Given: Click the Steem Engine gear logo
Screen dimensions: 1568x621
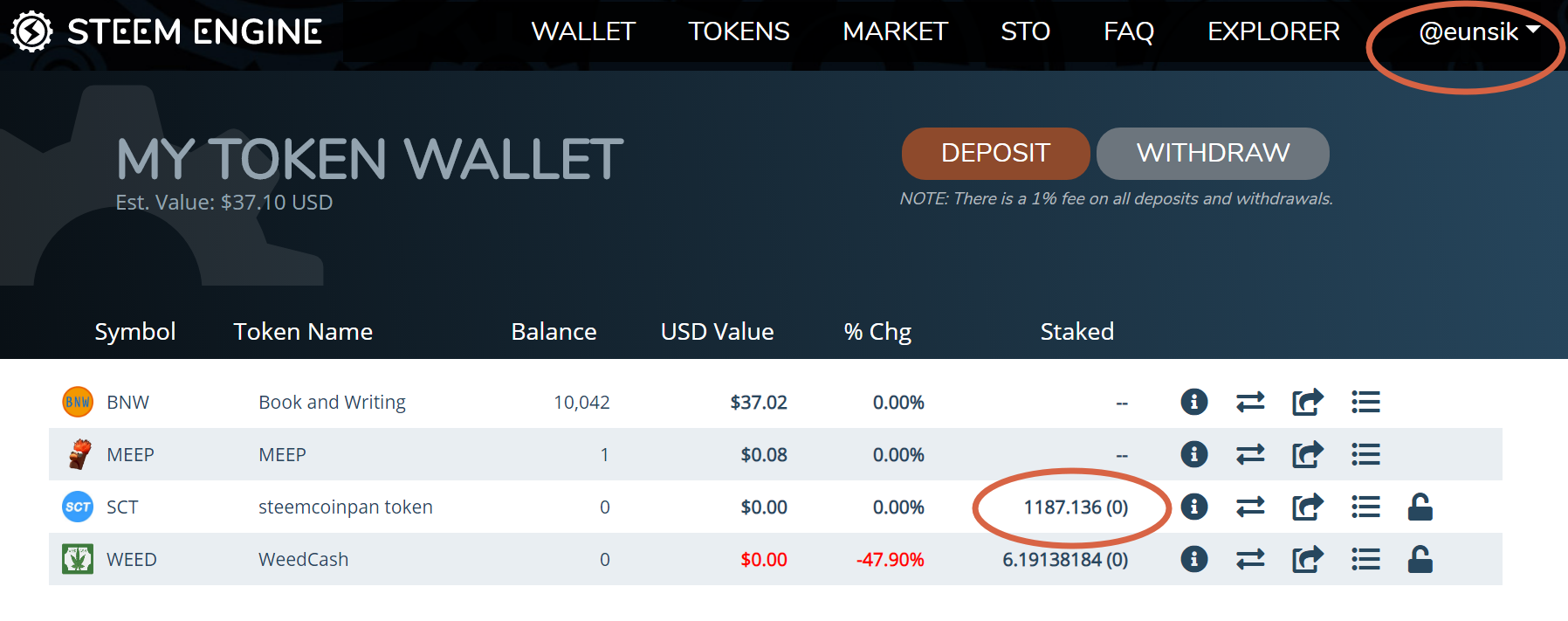Looking at the screenshot, I should coord(32,31).
